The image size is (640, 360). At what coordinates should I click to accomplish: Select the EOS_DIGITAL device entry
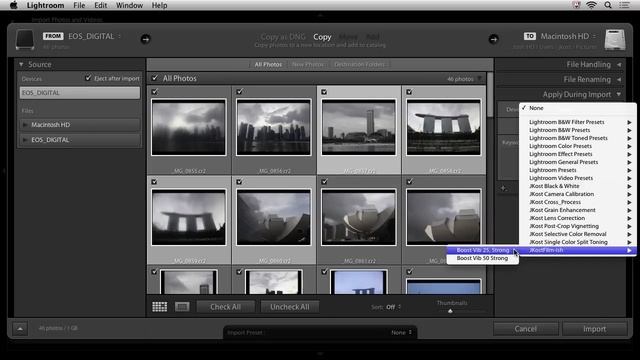point(80,93)
